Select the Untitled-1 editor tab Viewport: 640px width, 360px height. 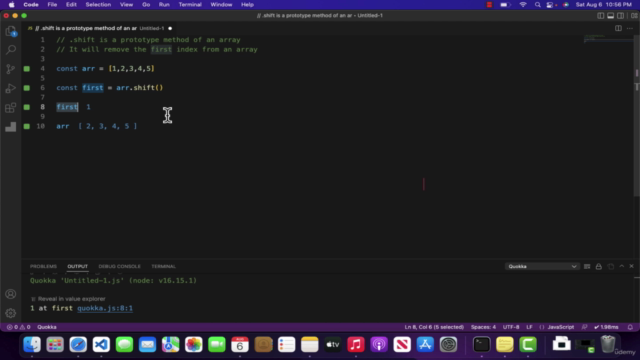point(100,28)
